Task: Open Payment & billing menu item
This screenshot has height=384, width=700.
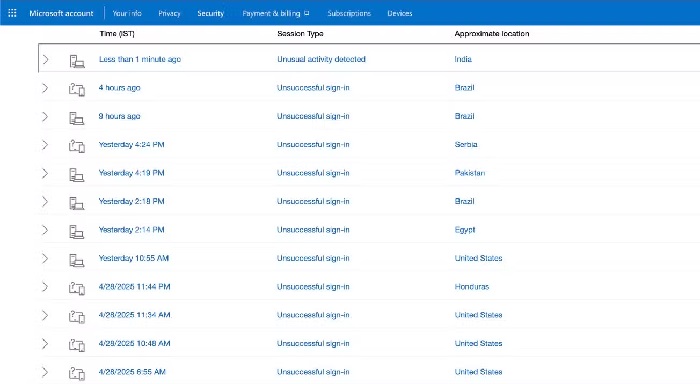Action: 271,13
